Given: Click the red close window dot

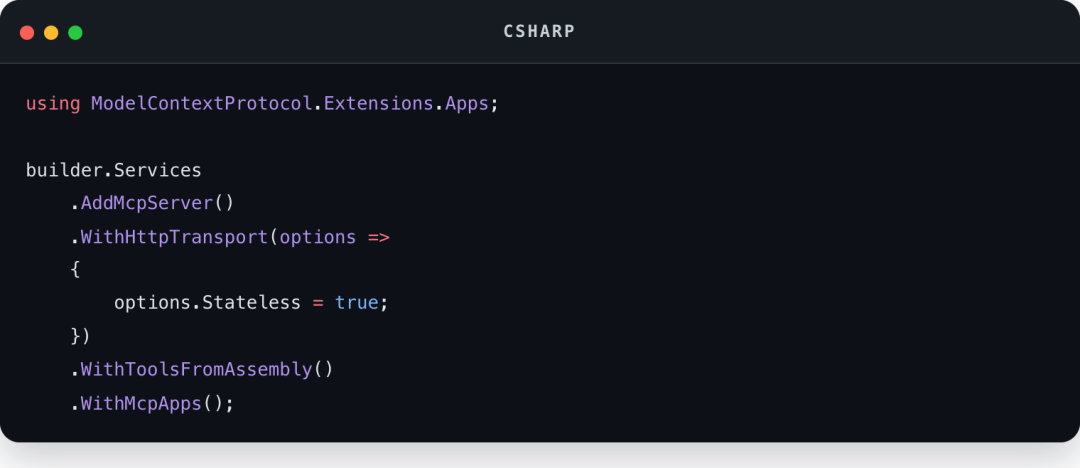Looking at the screenshot, I should pyautogui.click(x=27, y=32).
